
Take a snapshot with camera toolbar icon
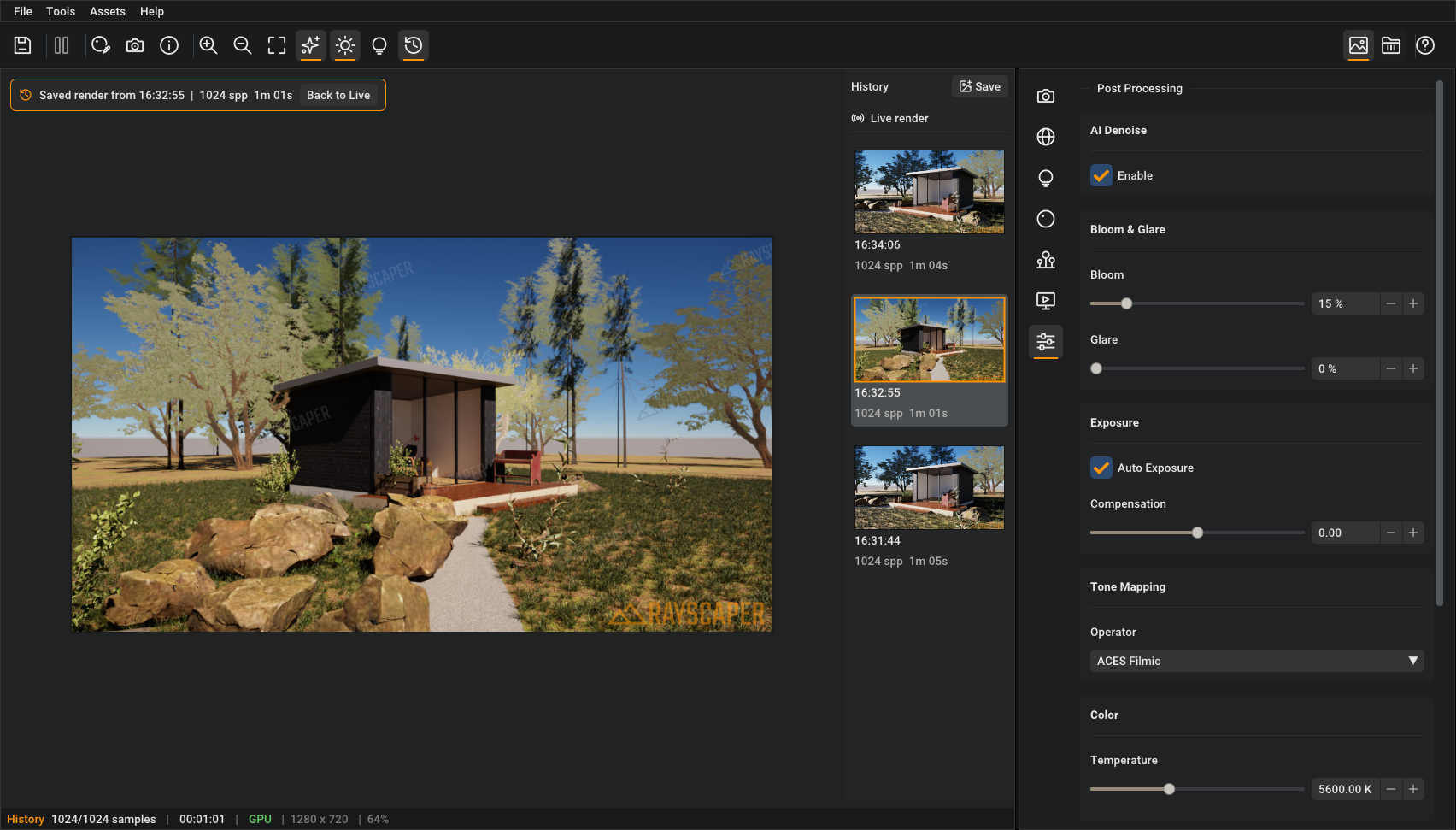coord(135,45)
